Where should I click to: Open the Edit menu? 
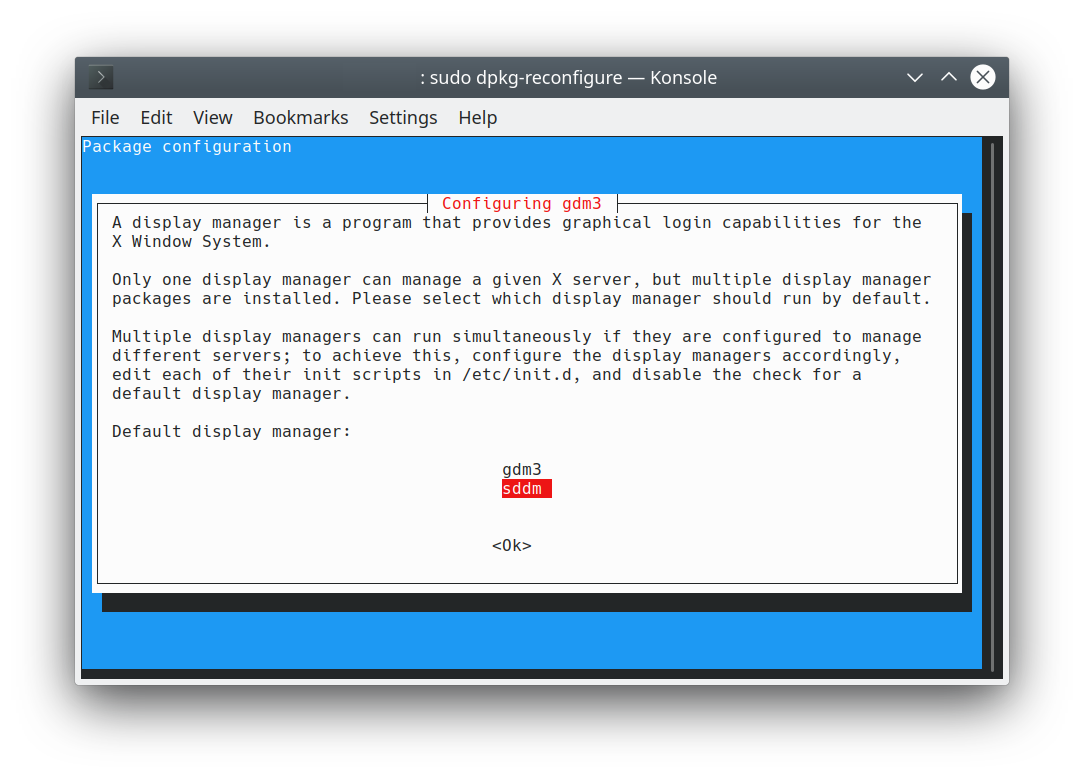coord(156,118)
